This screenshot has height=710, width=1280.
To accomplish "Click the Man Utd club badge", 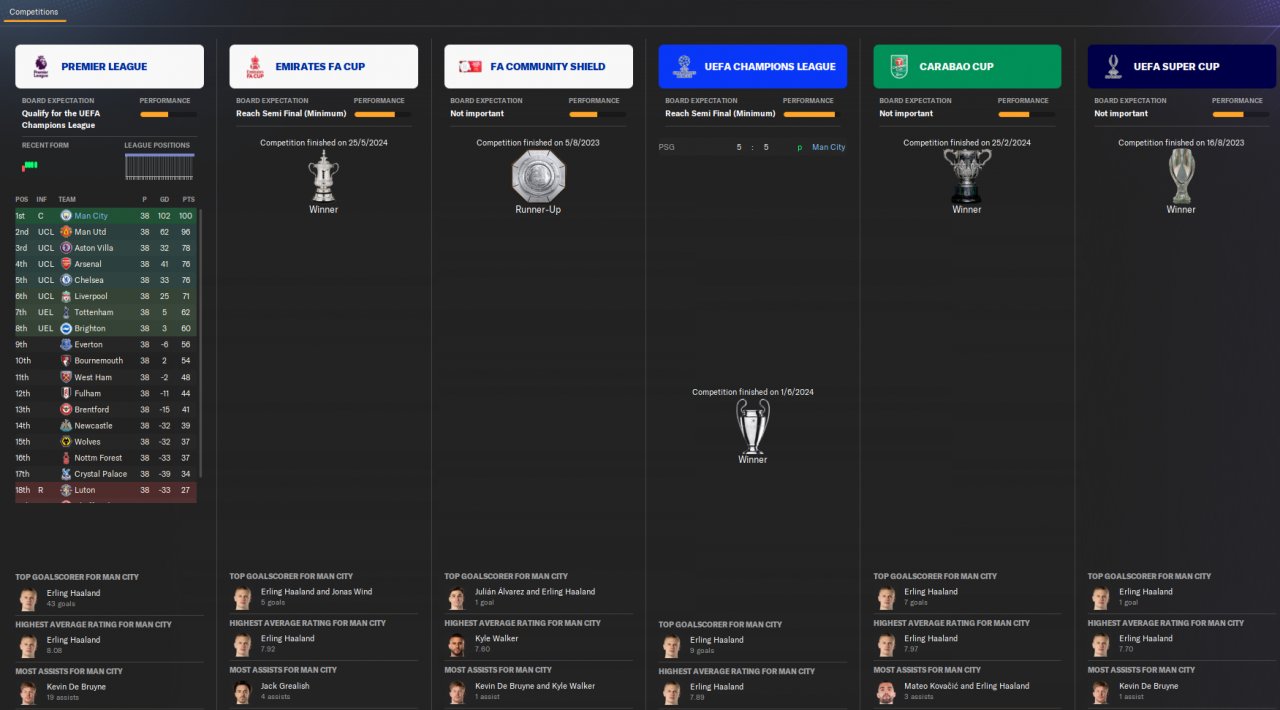I will tap(66, 232).
